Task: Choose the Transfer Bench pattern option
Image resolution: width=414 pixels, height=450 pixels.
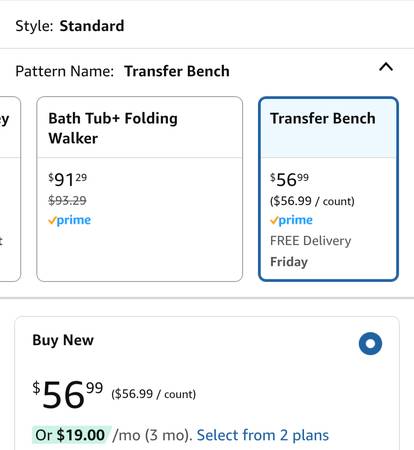Action: pos(328,189)
